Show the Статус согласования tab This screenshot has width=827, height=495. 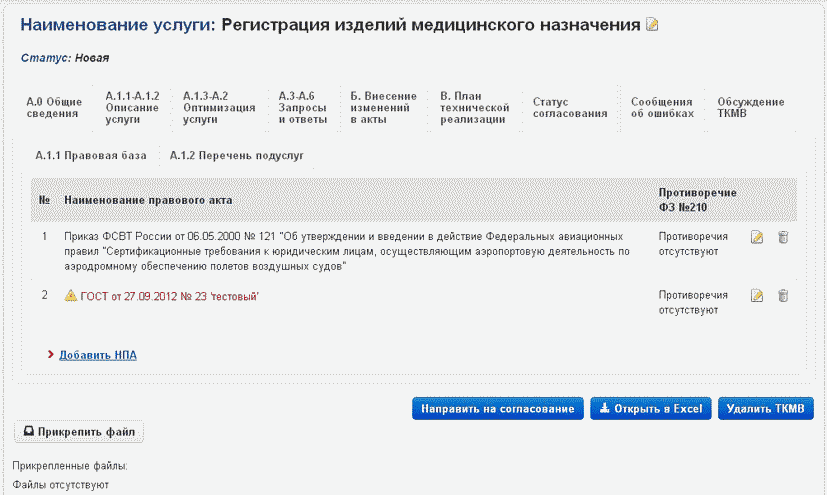tap(570, 107)
